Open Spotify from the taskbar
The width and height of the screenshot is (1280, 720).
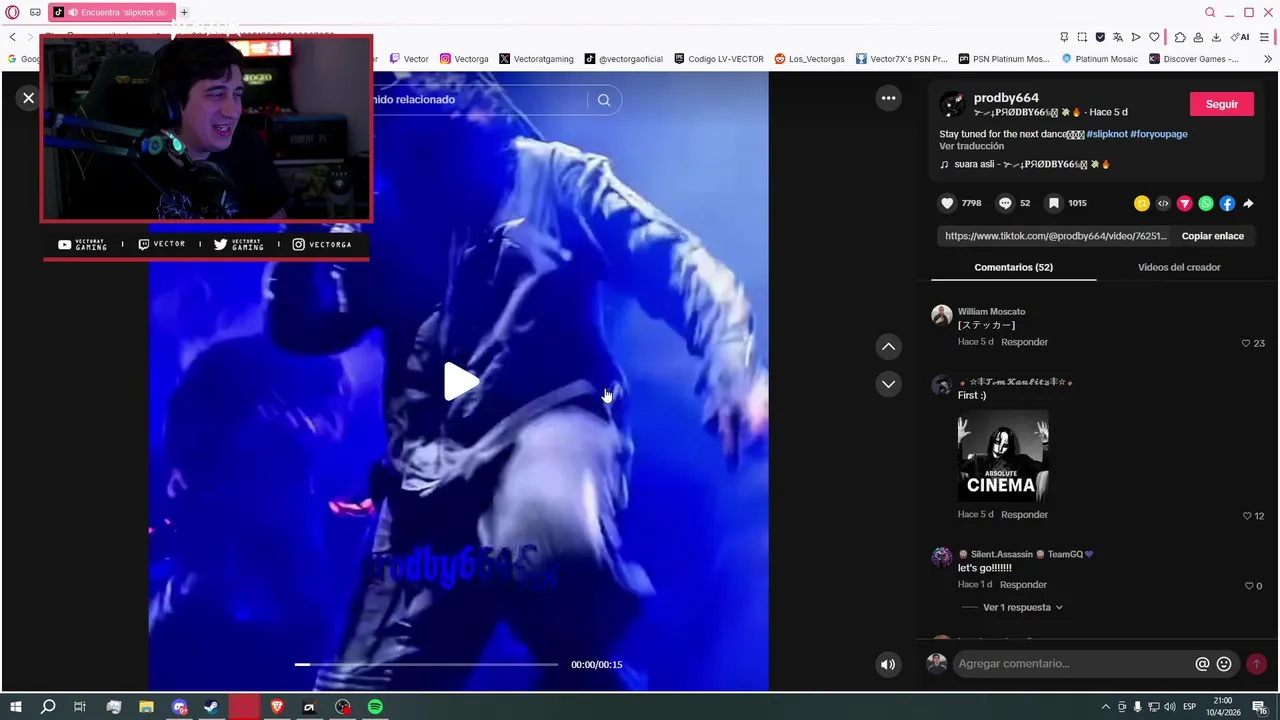click(375, 707)
